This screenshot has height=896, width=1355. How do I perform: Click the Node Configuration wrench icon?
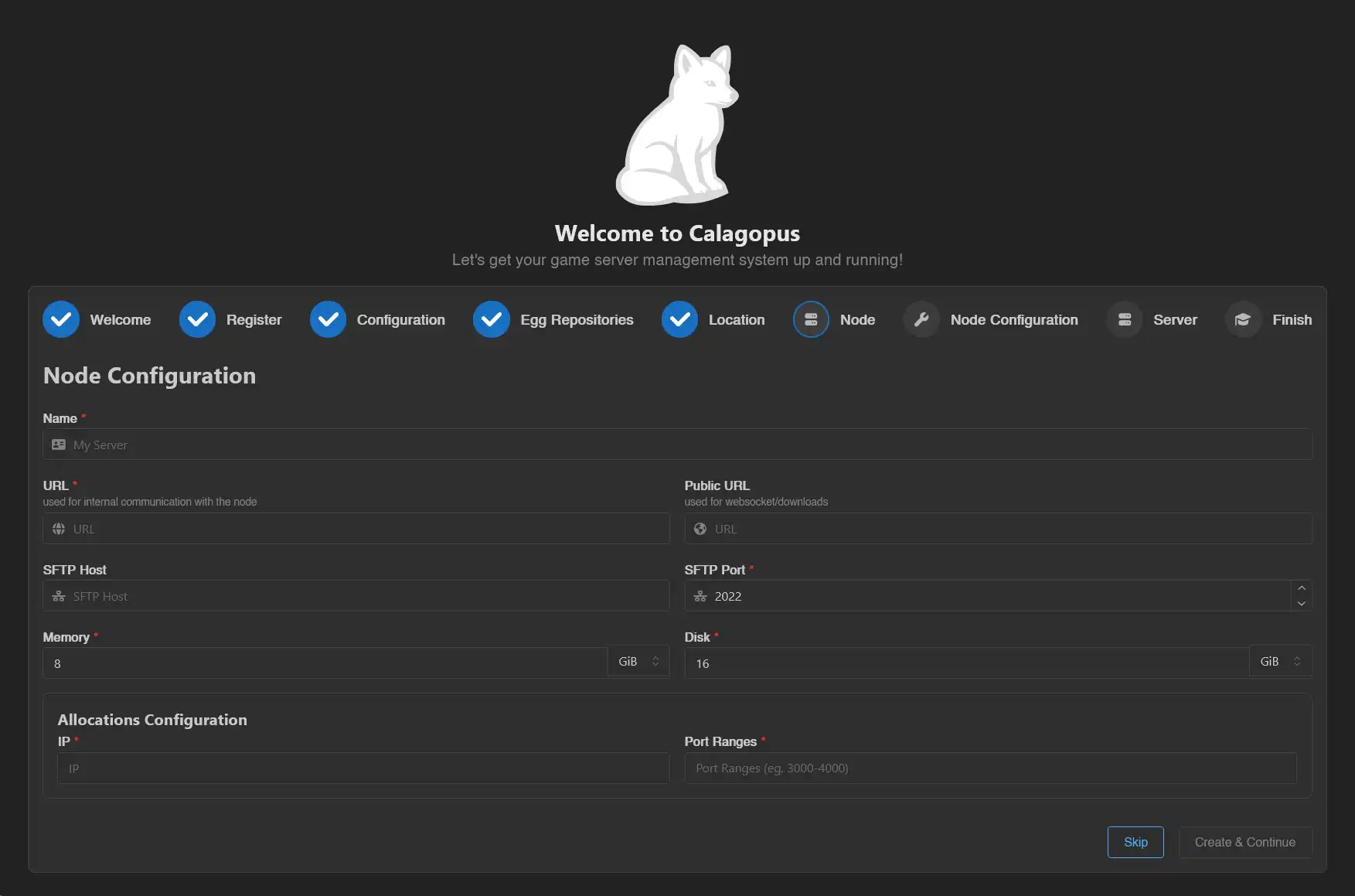tap(921, 319)
